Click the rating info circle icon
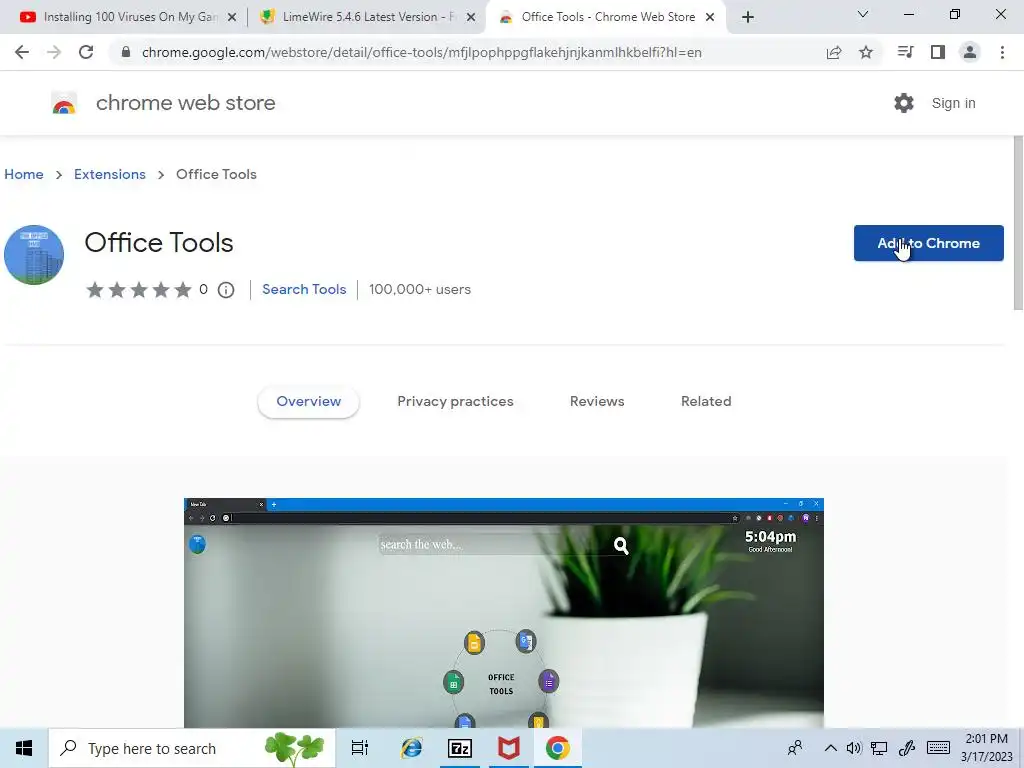The width and height of the screenshot is (1024, 768). 226,290
